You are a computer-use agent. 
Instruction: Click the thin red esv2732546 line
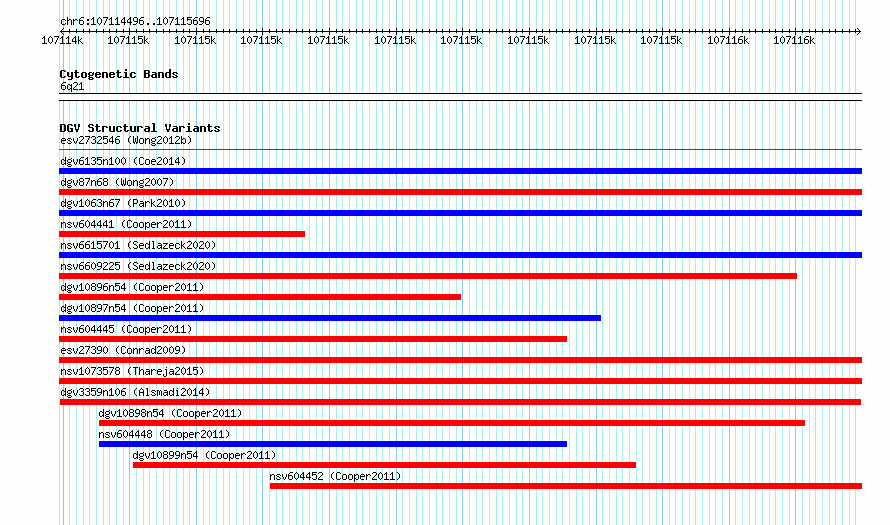(460, 150)
